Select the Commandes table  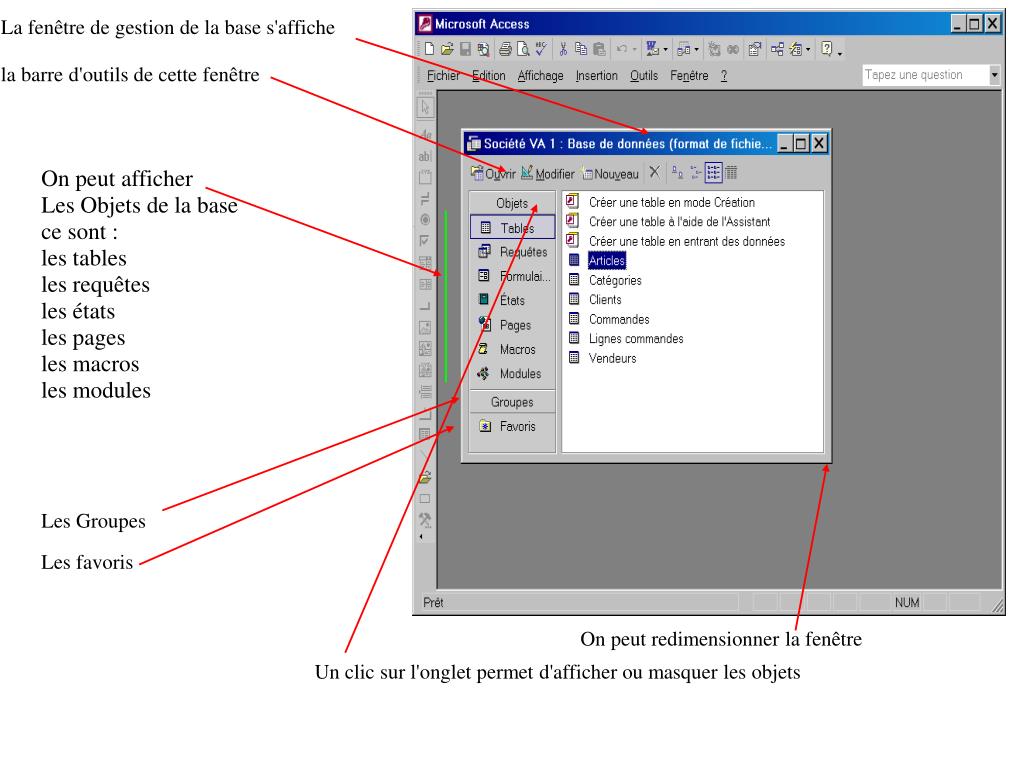click(609, 319)
